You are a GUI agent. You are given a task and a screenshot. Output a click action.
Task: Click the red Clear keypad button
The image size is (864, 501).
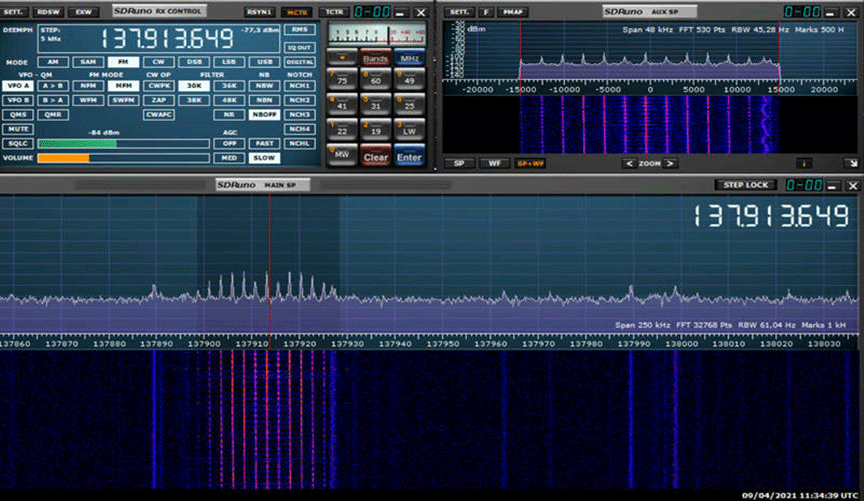(x=376, y=156)
